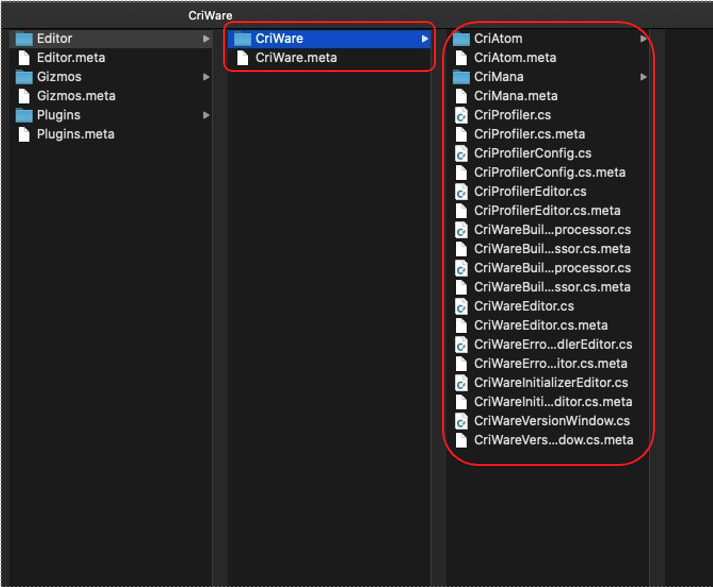713x587 pixels.
Task: Click the script icon beside CriWareVersionWindow.cs
Action: tap(461, 421)
